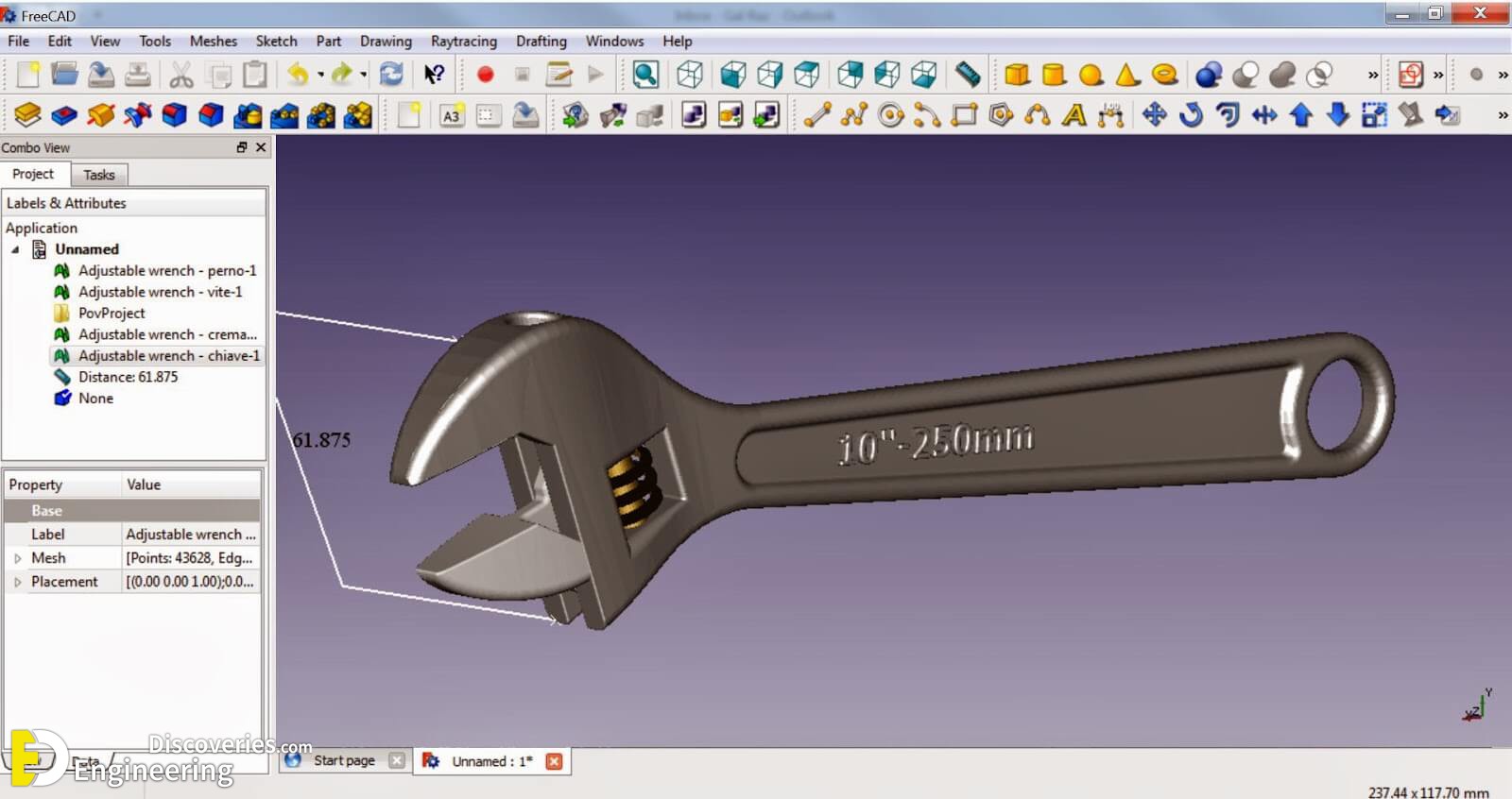Click the Fit All magnifier icon
The height and width of the screenshot is (799, 1512).
point(646,74)
